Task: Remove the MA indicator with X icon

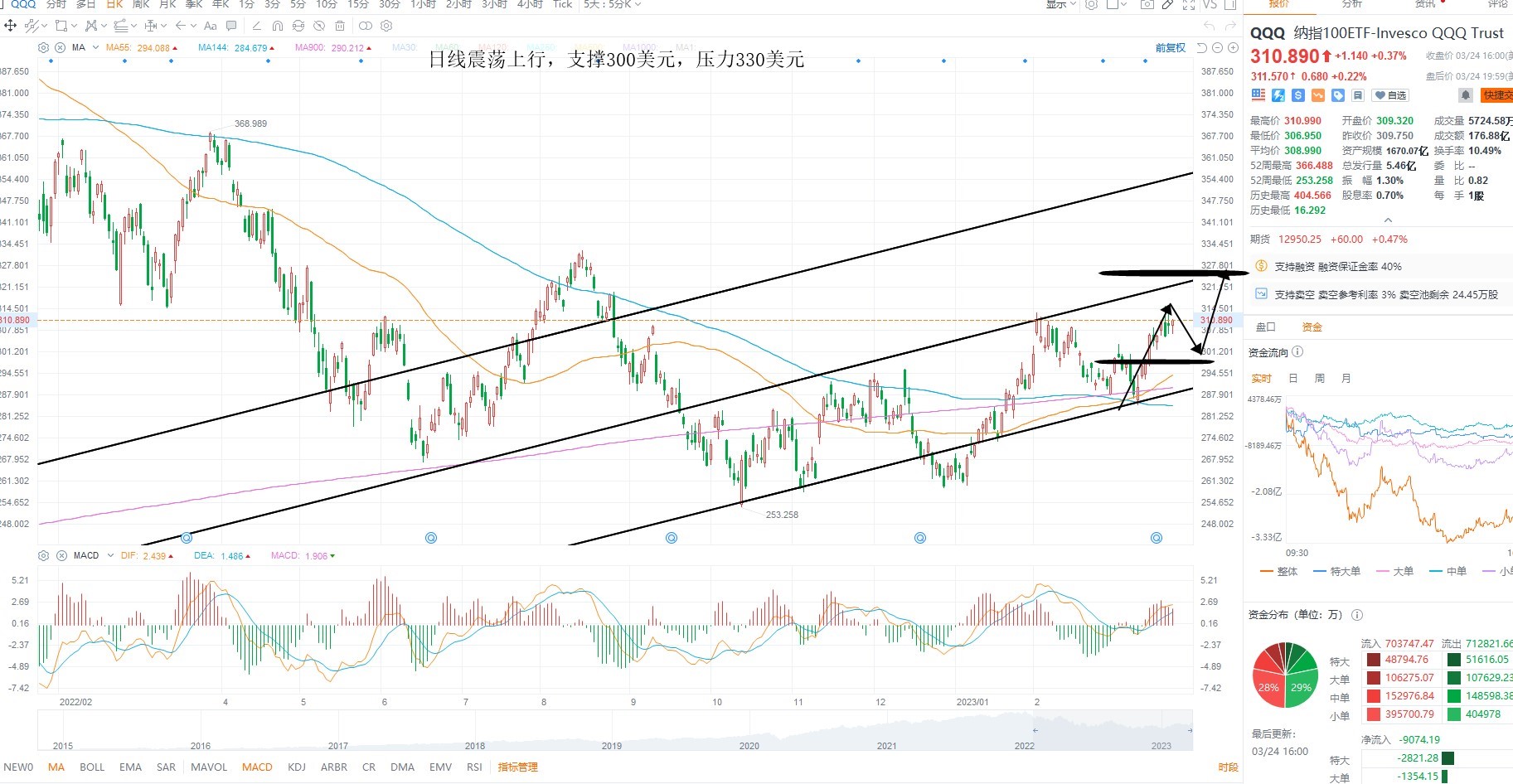Action: tap(60, 47)
